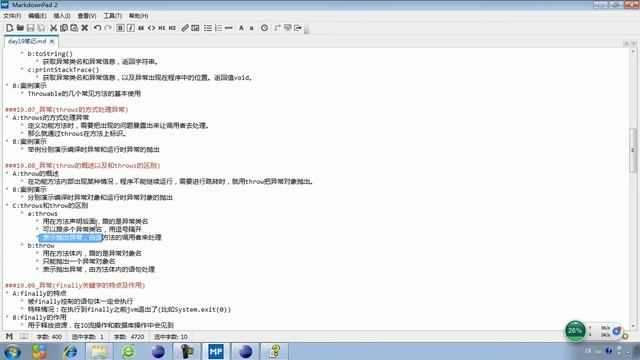Preview the document in browser icon
The width and height of the screenshot is (640, 360).
point(288,28)
